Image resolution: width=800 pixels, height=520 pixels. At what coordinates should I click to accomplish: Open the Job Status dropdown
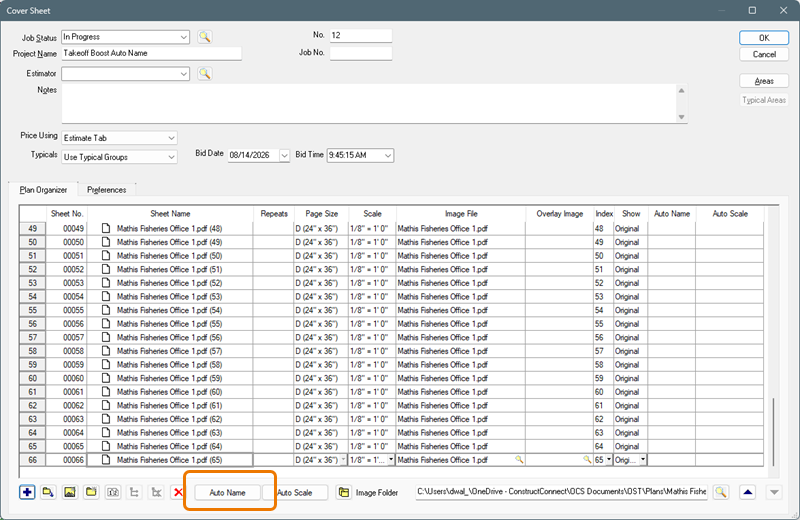(183, 37)
